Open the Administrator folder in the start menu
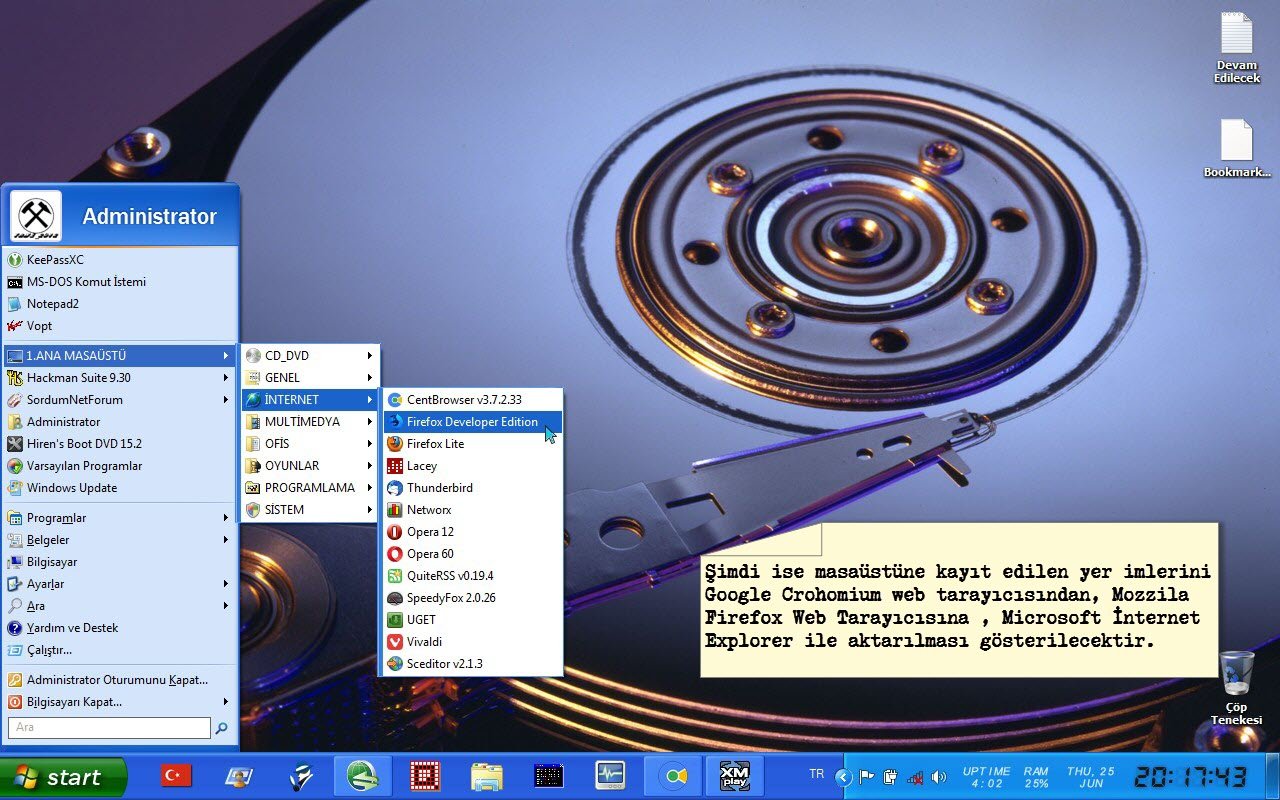Viewport: 1280px width, 800px height. coord(120,422)
